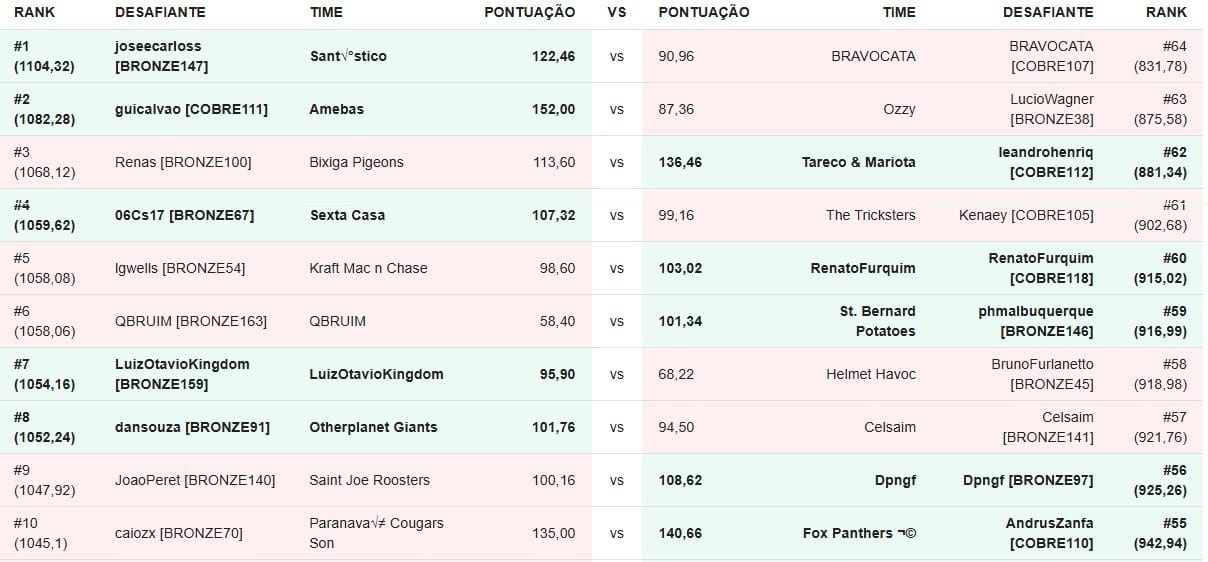Open the Fox Panthers team entry
This screenshot has height=562, width=1208.
point(859,533)
